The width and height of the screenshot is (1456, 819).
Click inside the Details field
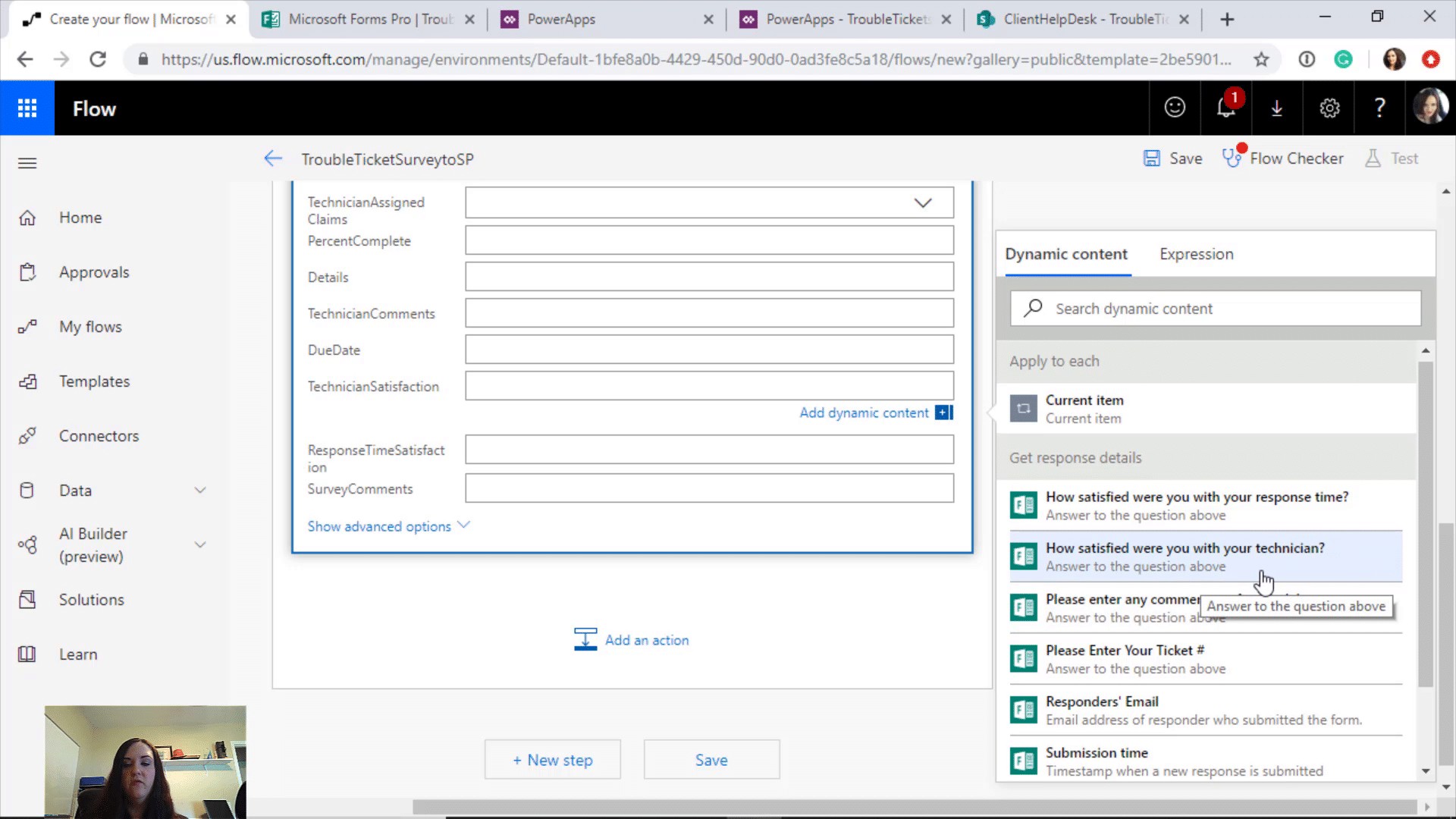tap(709, 277)
